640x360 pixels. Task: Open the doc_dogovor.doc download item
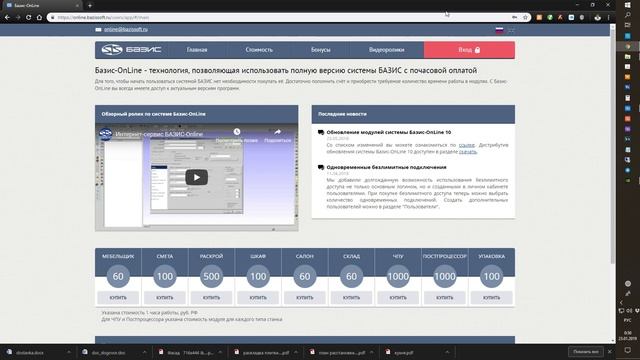pos(108,352)
